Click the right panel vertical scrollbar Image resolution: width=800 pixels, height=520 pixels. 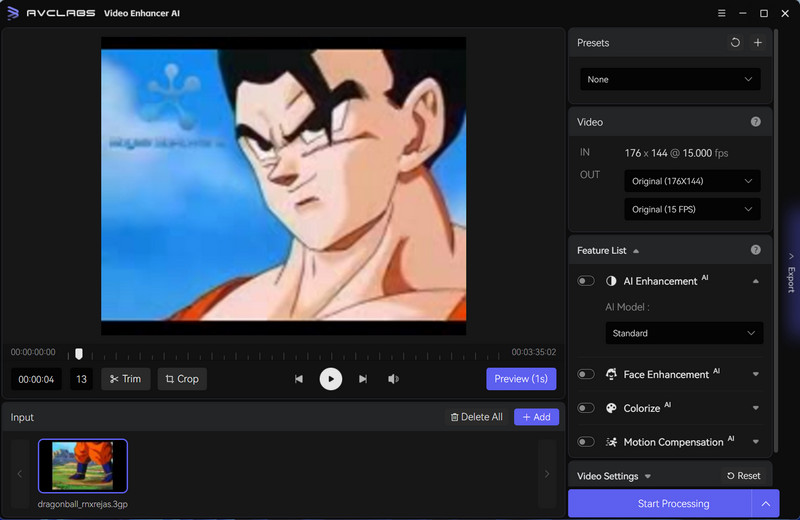tap(776, 240)
